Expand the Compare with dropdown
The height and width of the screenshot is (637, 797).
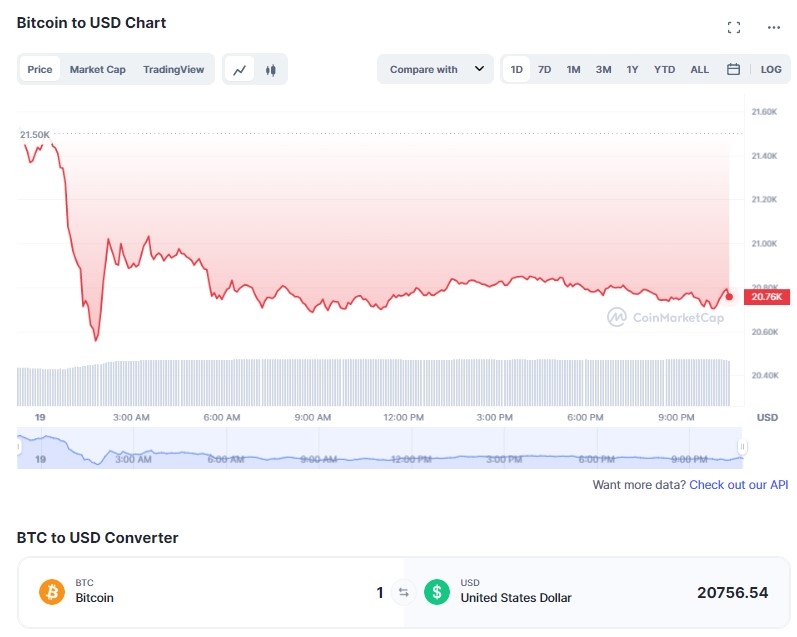pos(436,69)
